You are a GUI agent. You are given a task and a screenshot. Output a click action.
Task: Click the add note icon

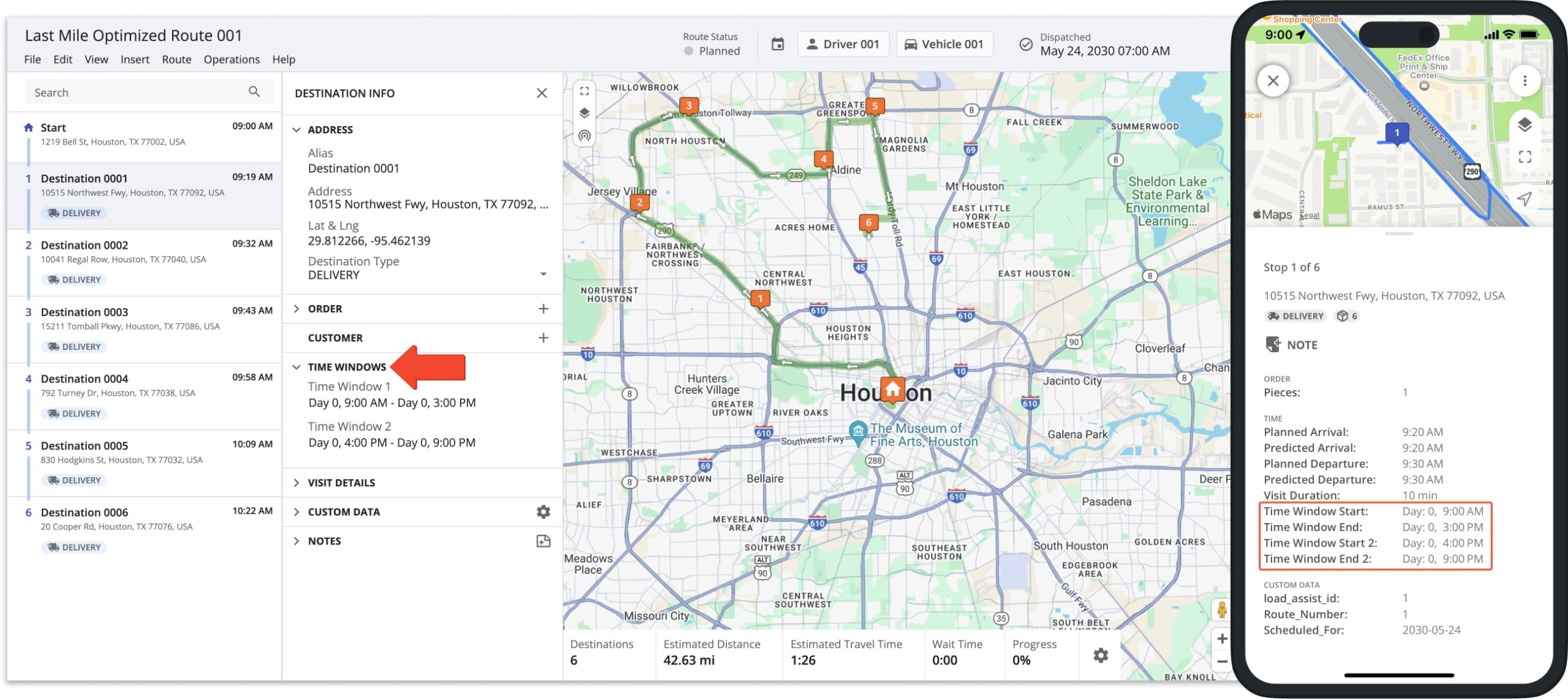click(x=543, y=541)
